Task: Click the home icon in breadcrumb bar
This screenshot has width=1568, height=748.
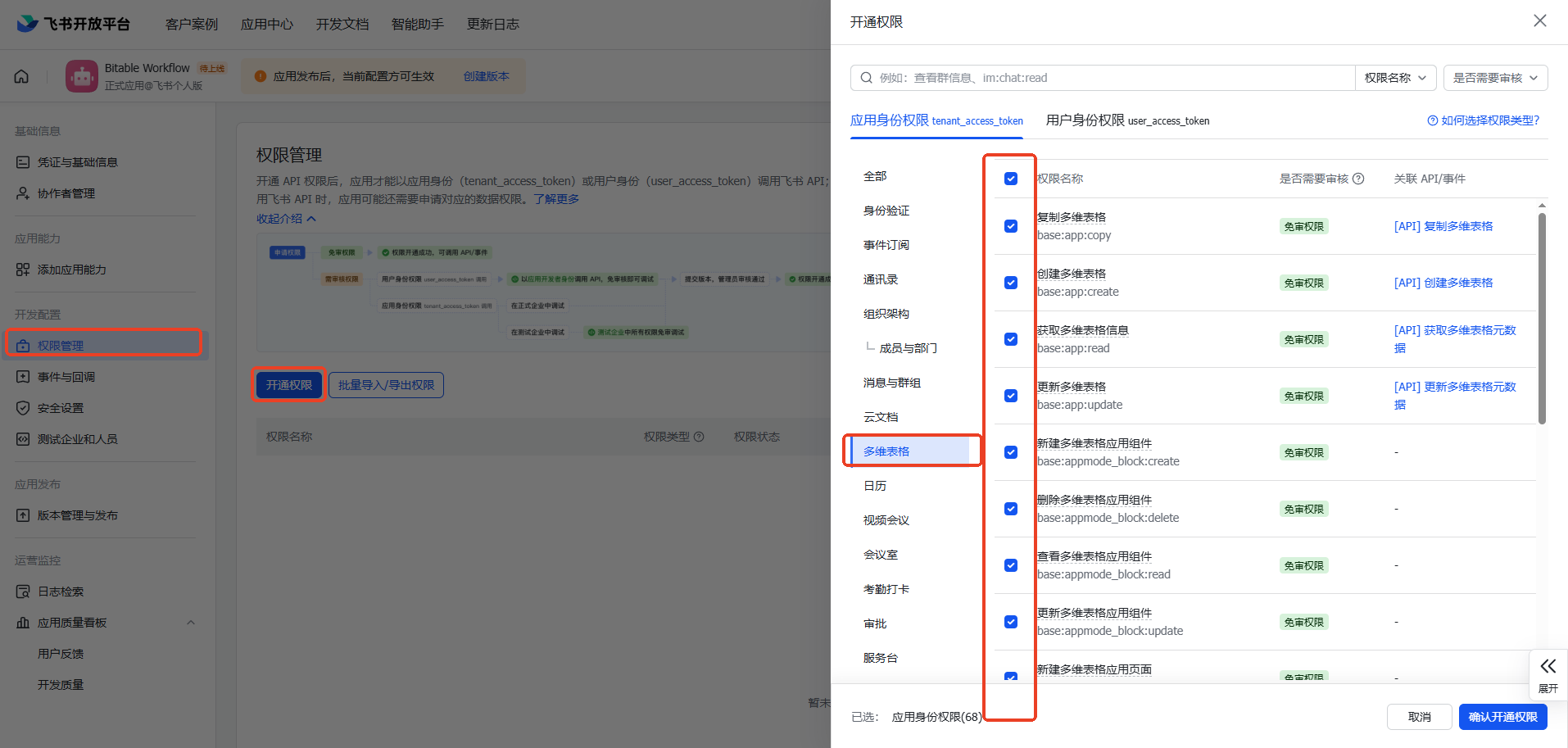Action: pyautogui.click(x=22, y=76)
